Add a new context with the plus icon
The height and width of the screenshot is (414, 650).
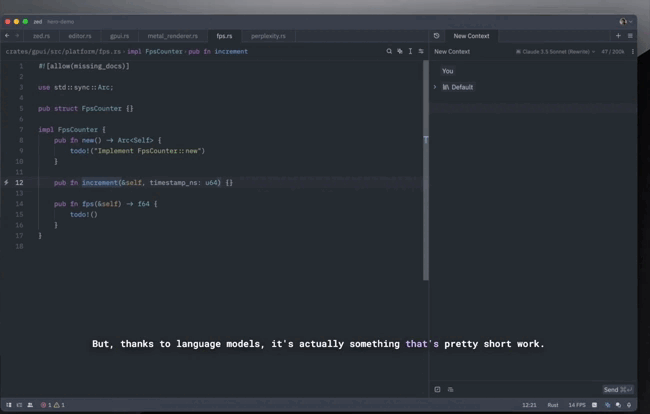(618, 35)
